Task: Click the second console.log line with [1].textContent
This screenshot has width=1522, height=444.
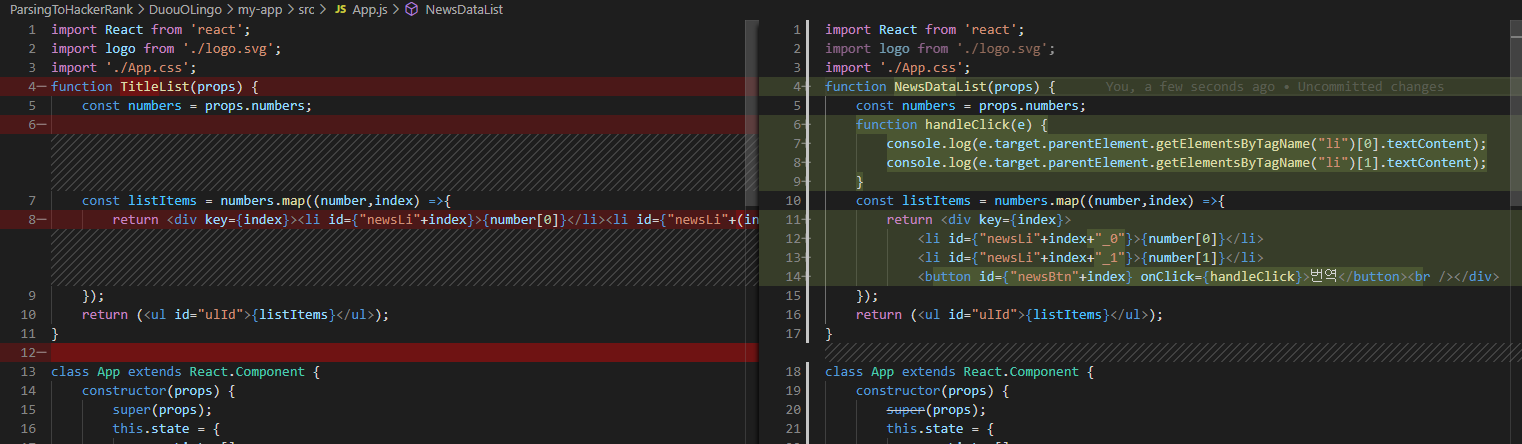Action: click(x=1187, y=163)
